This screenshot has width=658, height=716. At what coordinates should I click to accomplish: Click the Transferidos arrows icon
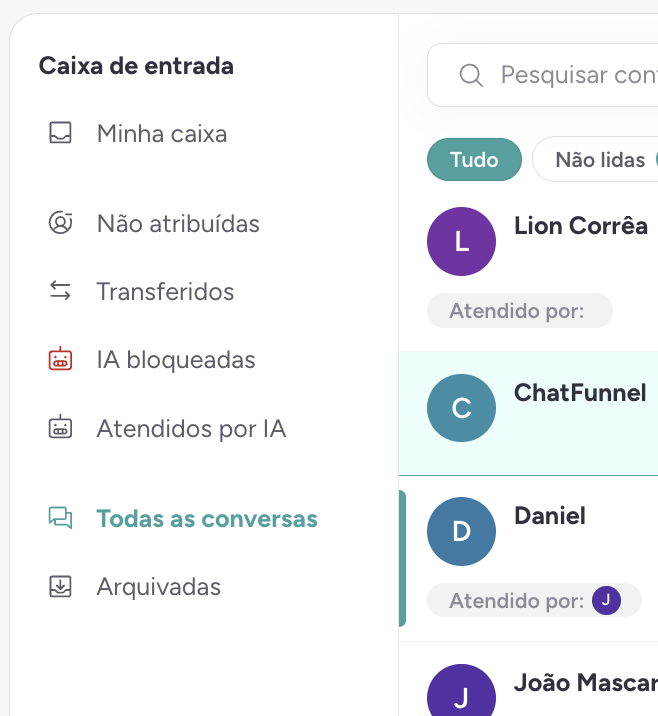(60, 291)
